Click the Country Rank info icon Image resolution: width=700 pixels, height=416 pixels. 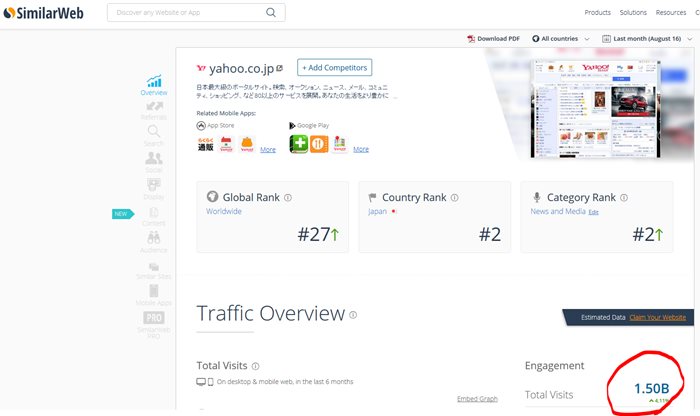pyautogui.click(x=454, y=198)
